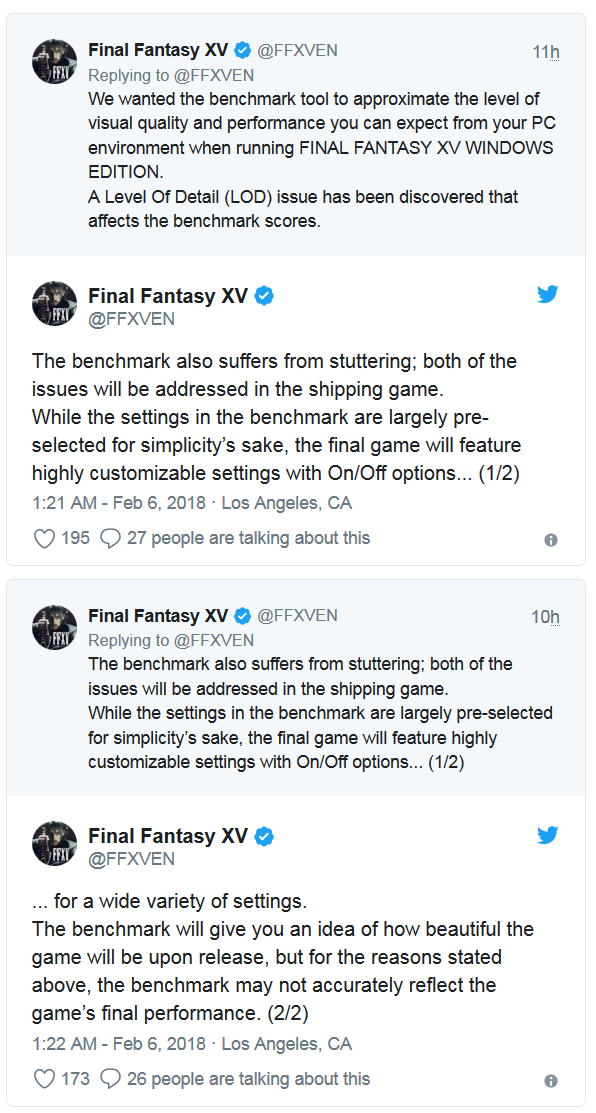Click the reply bubble icon next to 26
The height and width of the screenshot is (1113, 596).
pos(109,1077)
